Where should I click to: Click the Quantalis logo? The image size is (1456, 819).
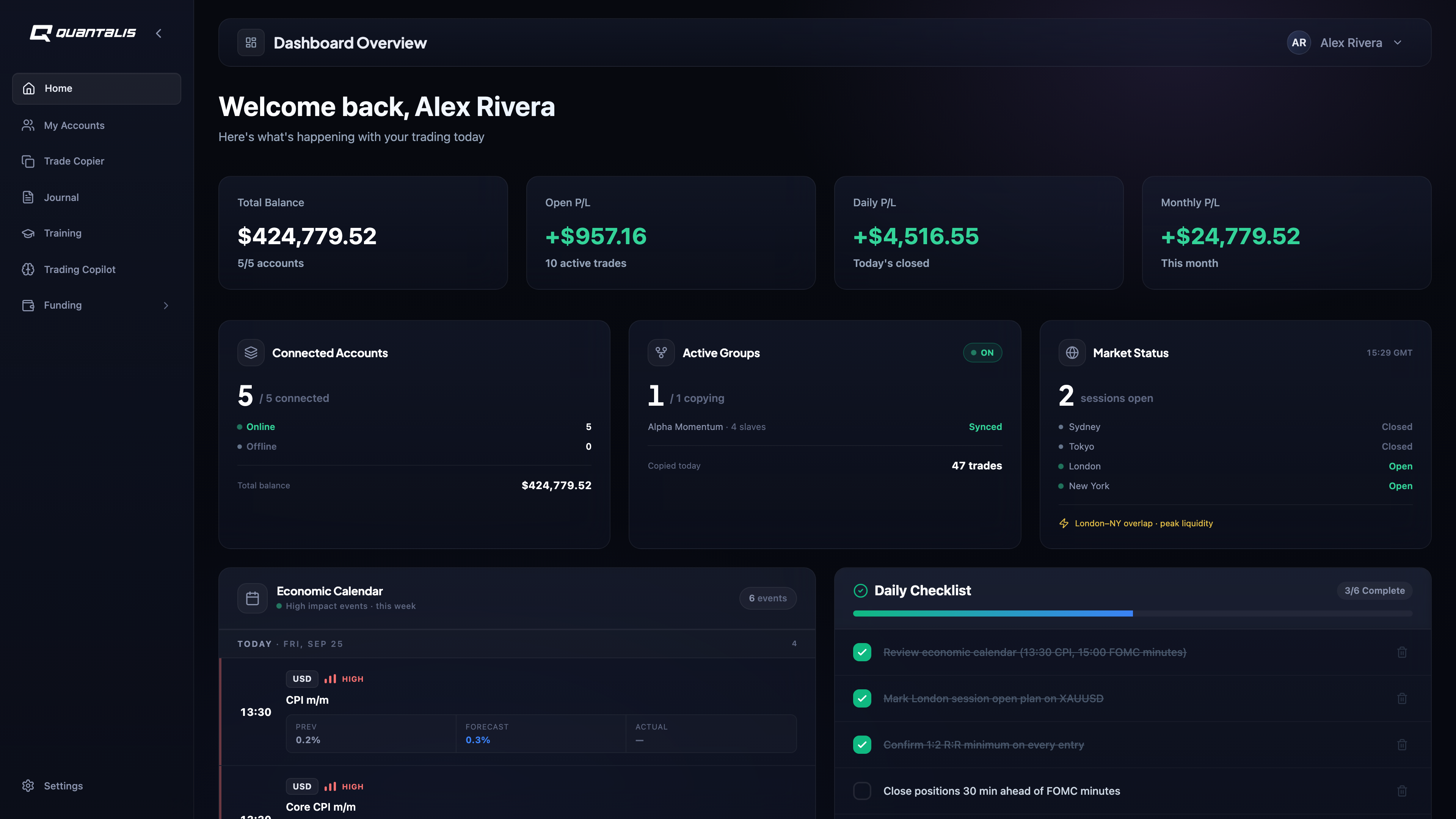(83, 33)
